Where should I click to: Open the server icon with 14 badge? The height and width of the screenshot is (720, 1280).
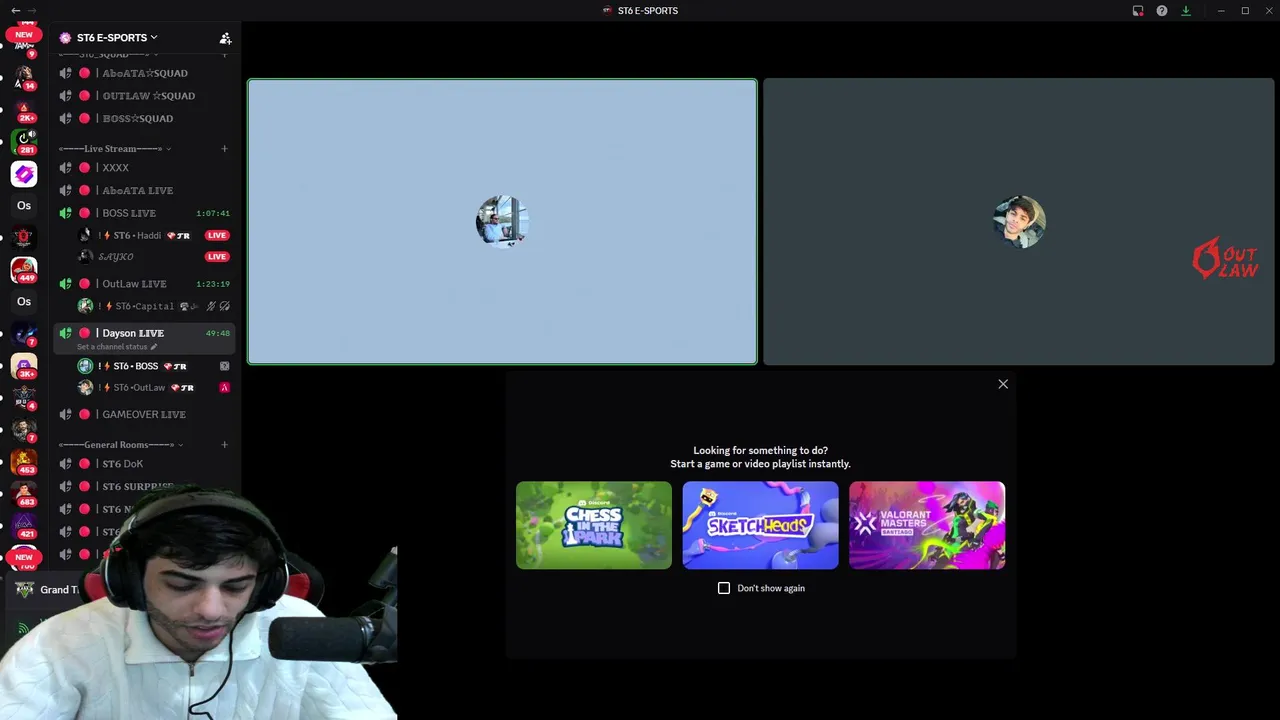(24, 76)
